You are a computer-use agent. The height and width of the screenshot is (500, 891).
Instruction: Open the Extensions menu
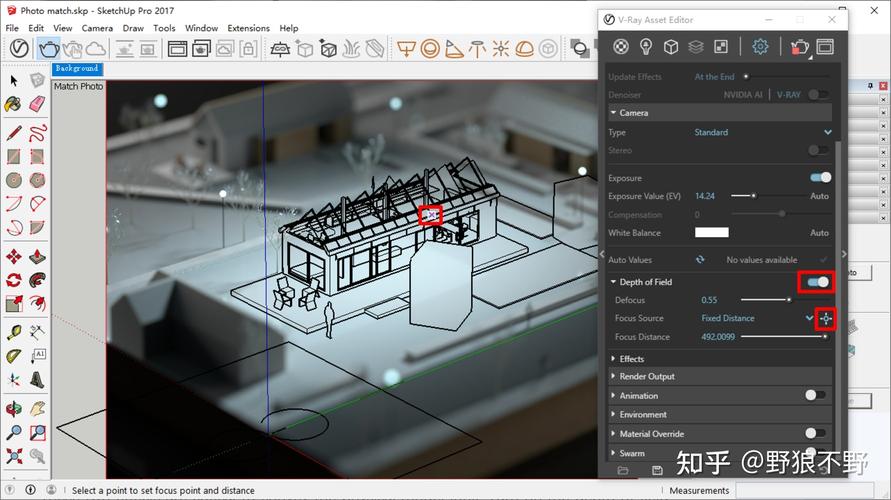pos(248,28)
